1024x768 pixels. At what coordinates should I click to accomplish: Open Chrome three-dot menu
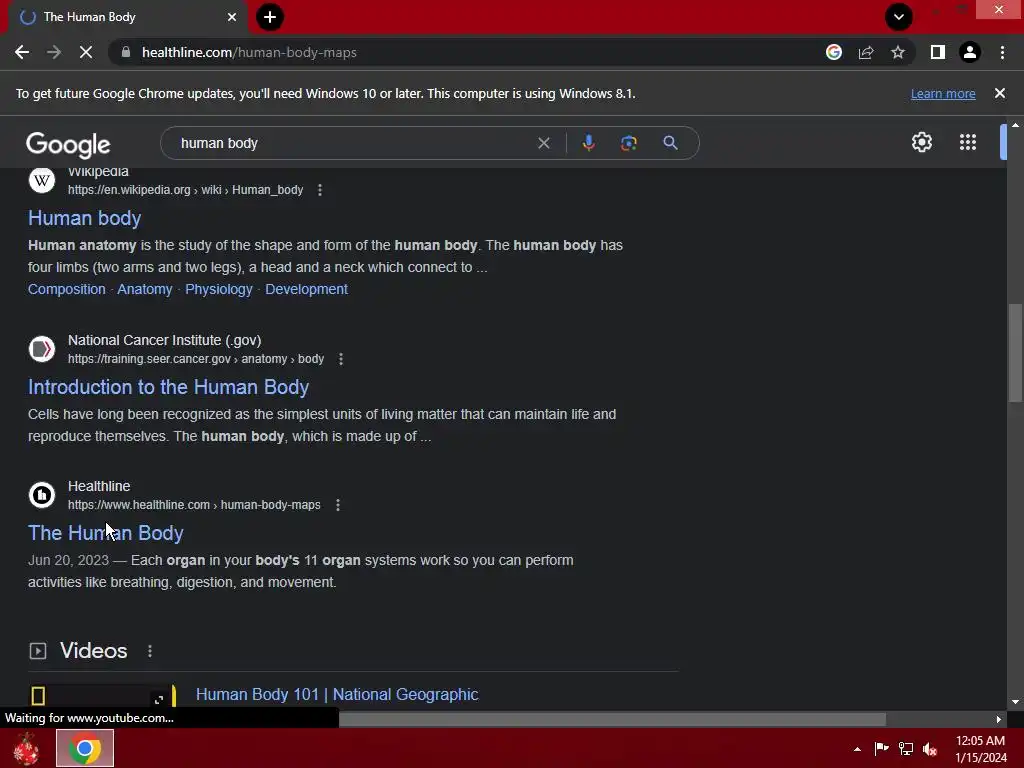[1002, 52]
